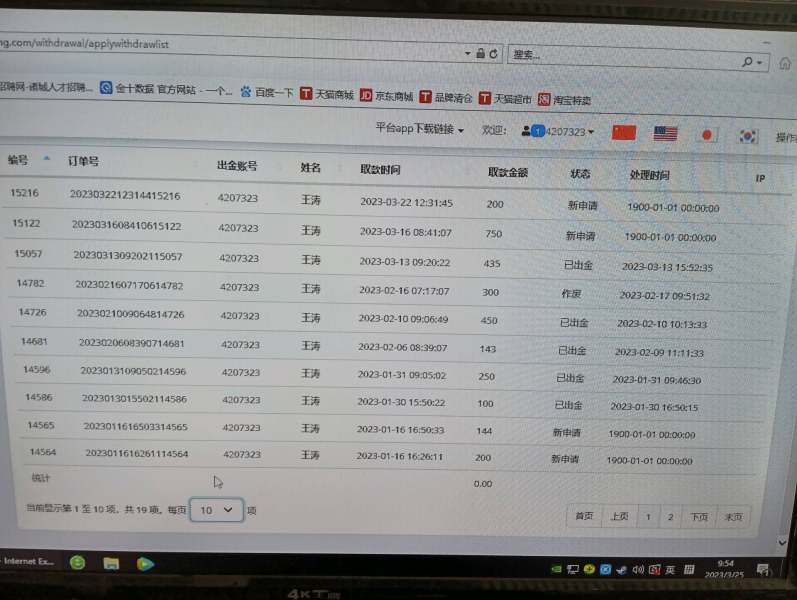Click the taskbar clock showing 9:54
The width and height of the screenshot is (797, 600).
tap(725, 563)
